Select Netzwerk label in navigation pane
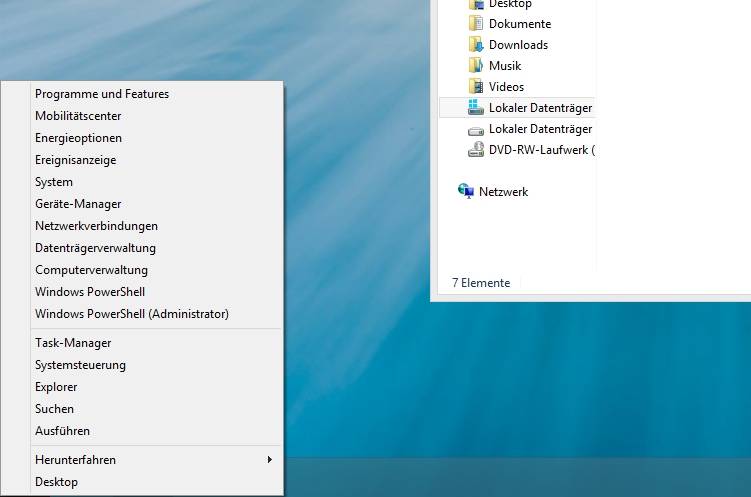The height and width of the screenshot is (497, 751). (503, 192)
